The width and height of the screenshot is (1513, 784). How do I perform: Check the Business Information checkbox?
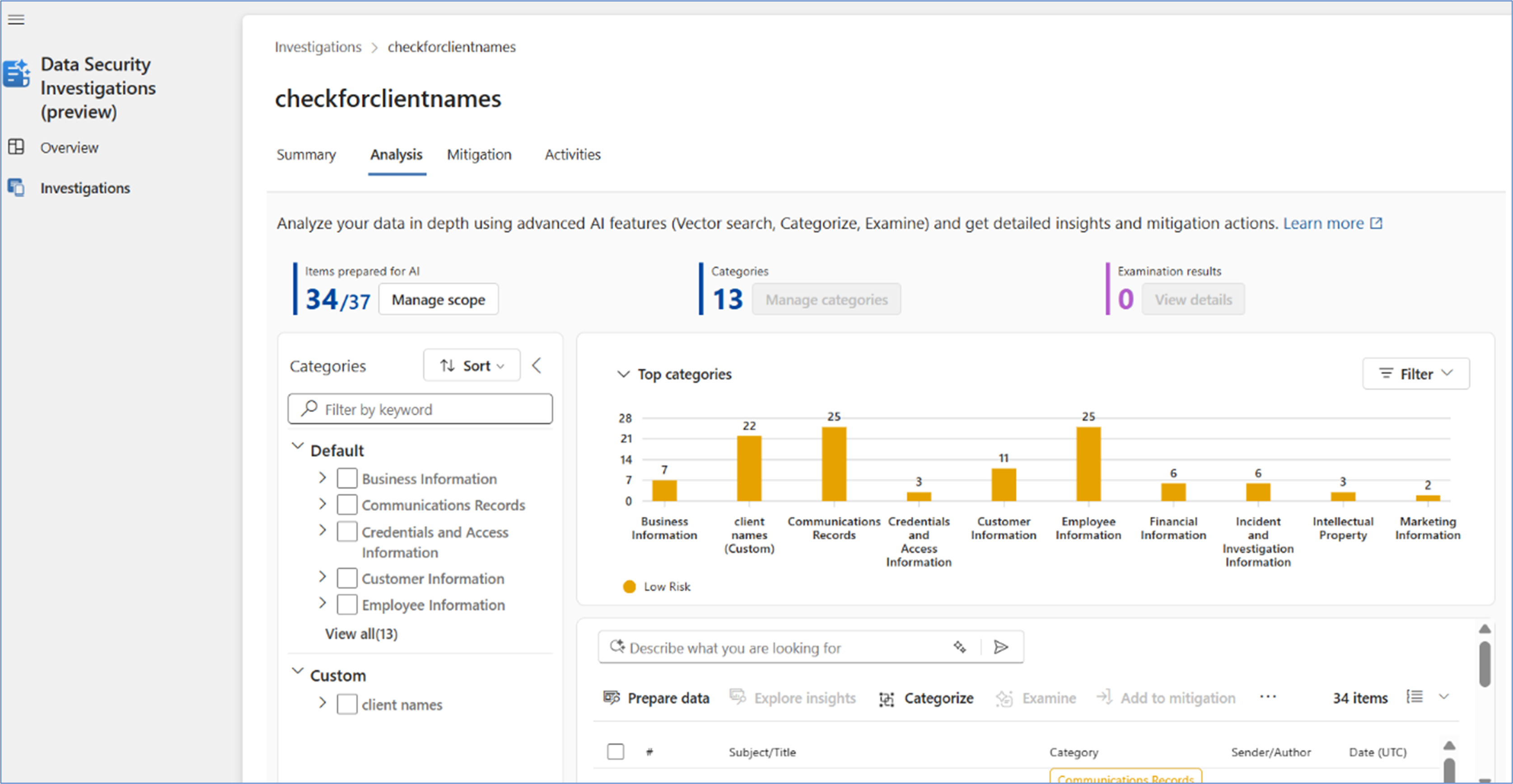click(346, 479)
